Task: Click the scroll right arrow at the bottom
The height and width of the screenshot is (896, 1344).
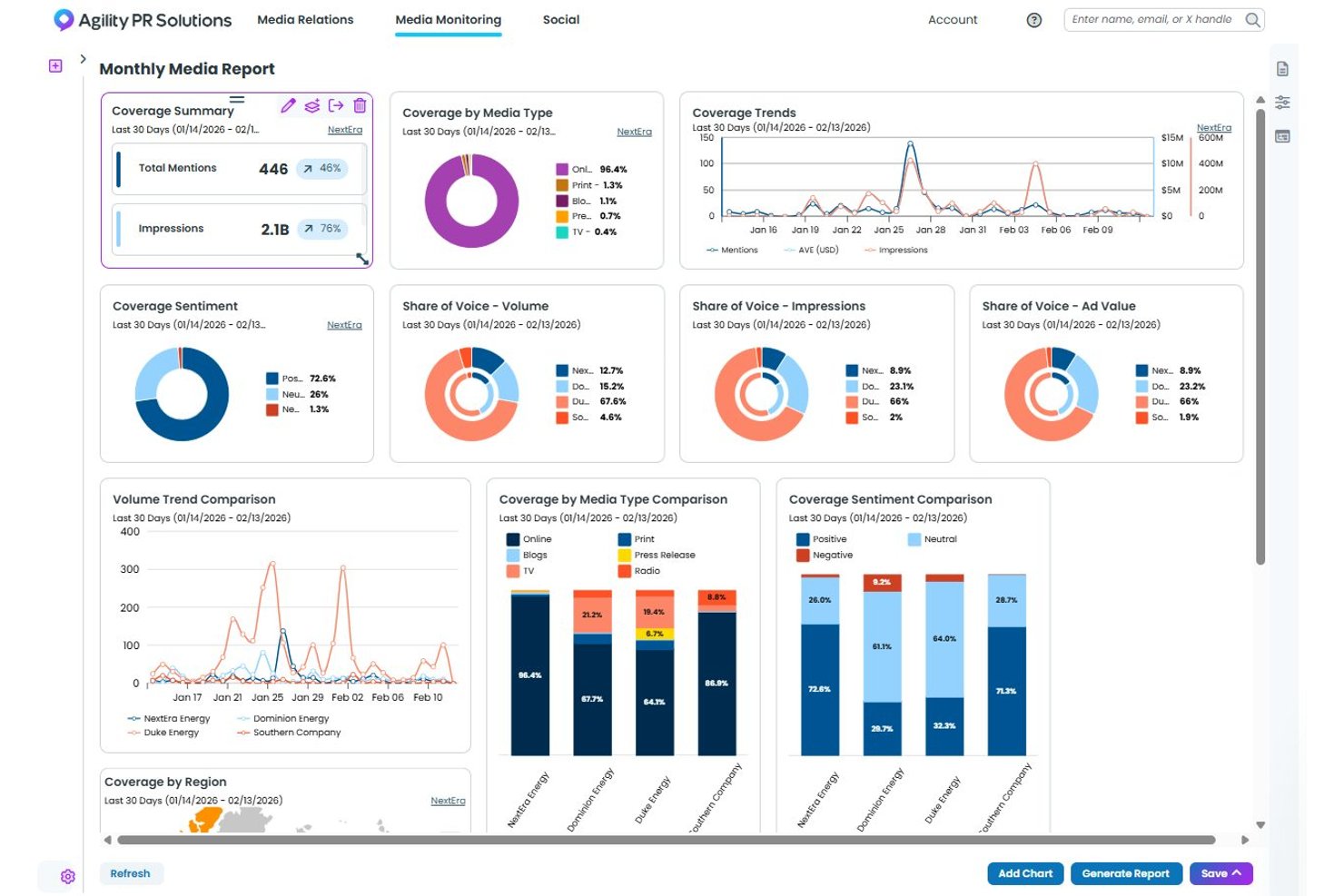Action: coord(1245,840)
